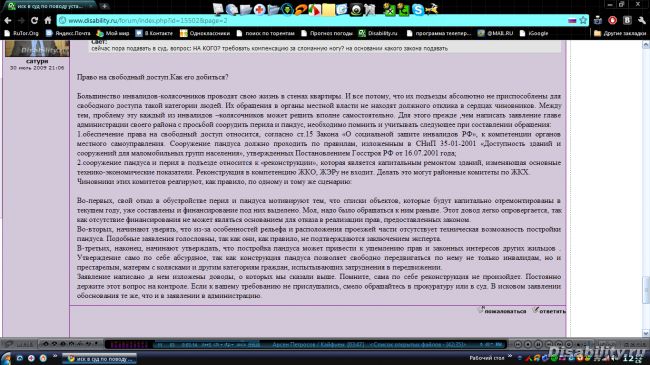Click the vertical page scrollbar thumb
This screenshot has width=650, height=365.
click(x=646, y=290)
